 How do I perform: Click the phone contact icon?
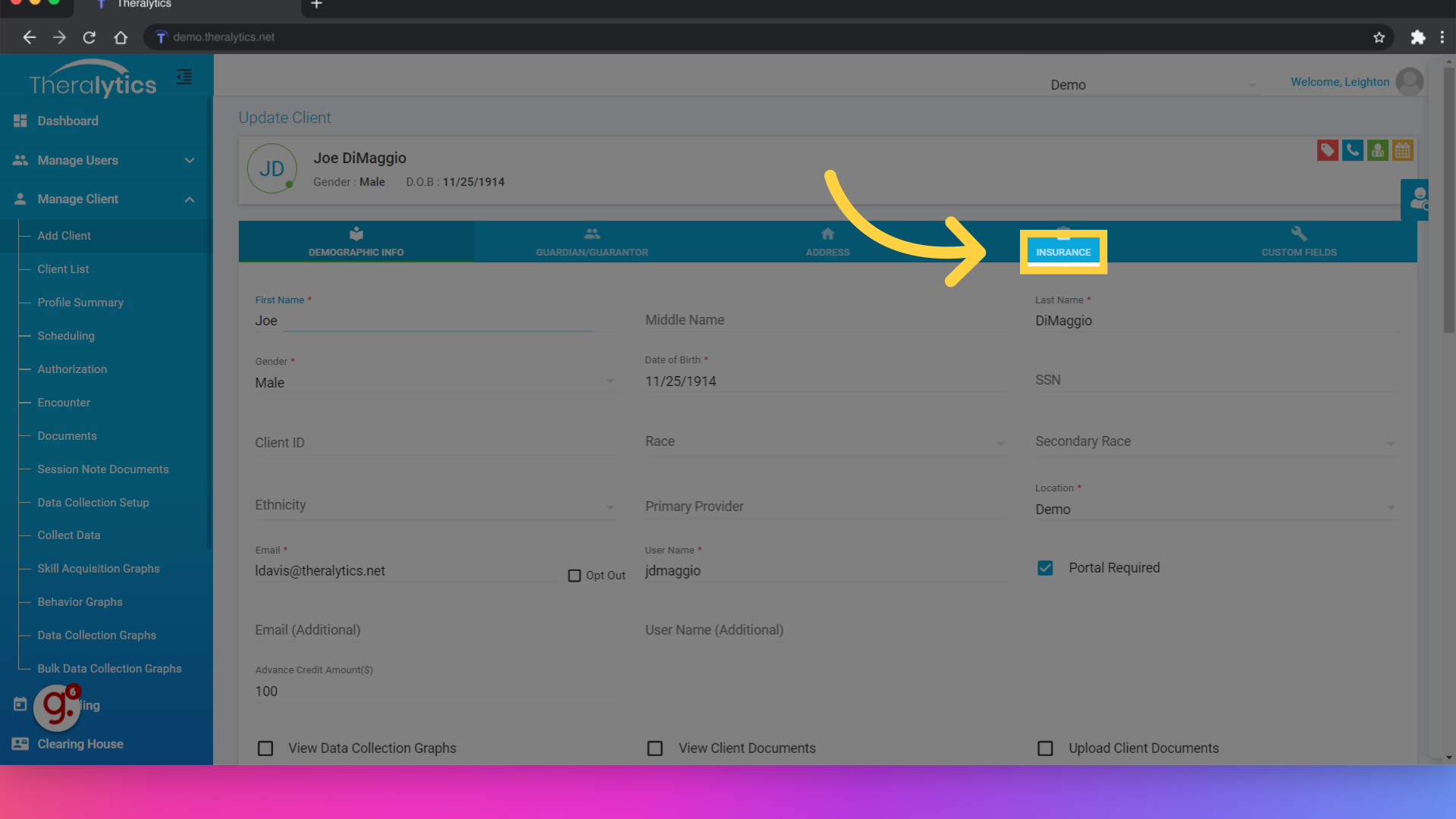pyautogui.click(x=1353, y=150)
